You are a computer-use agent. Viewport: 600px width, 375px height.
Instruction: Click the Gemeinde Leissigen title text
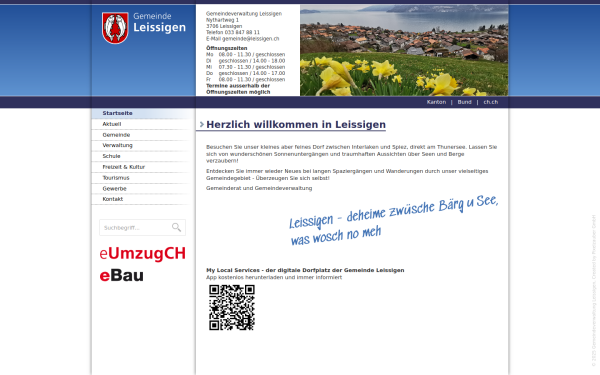159,22
